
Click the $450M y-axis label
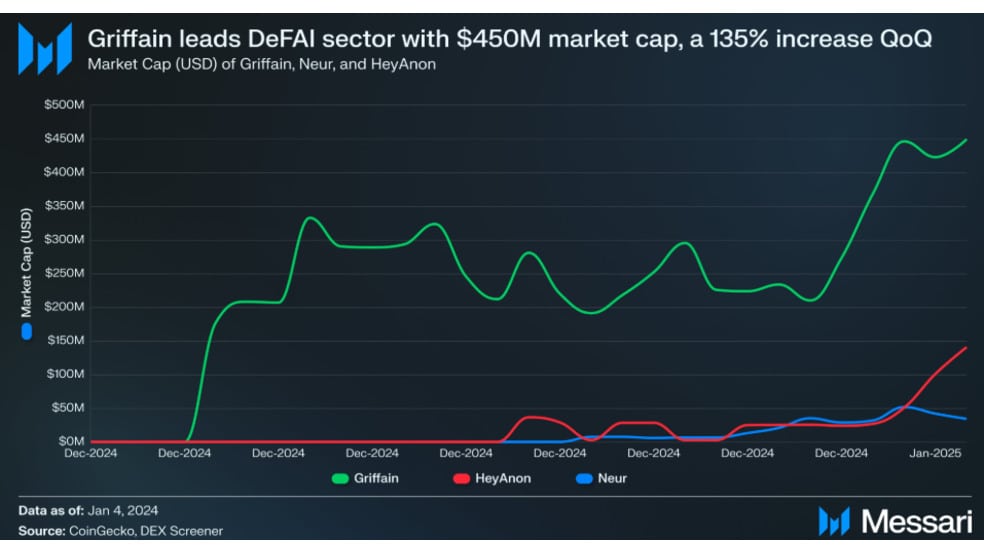(x=64, y=138)
